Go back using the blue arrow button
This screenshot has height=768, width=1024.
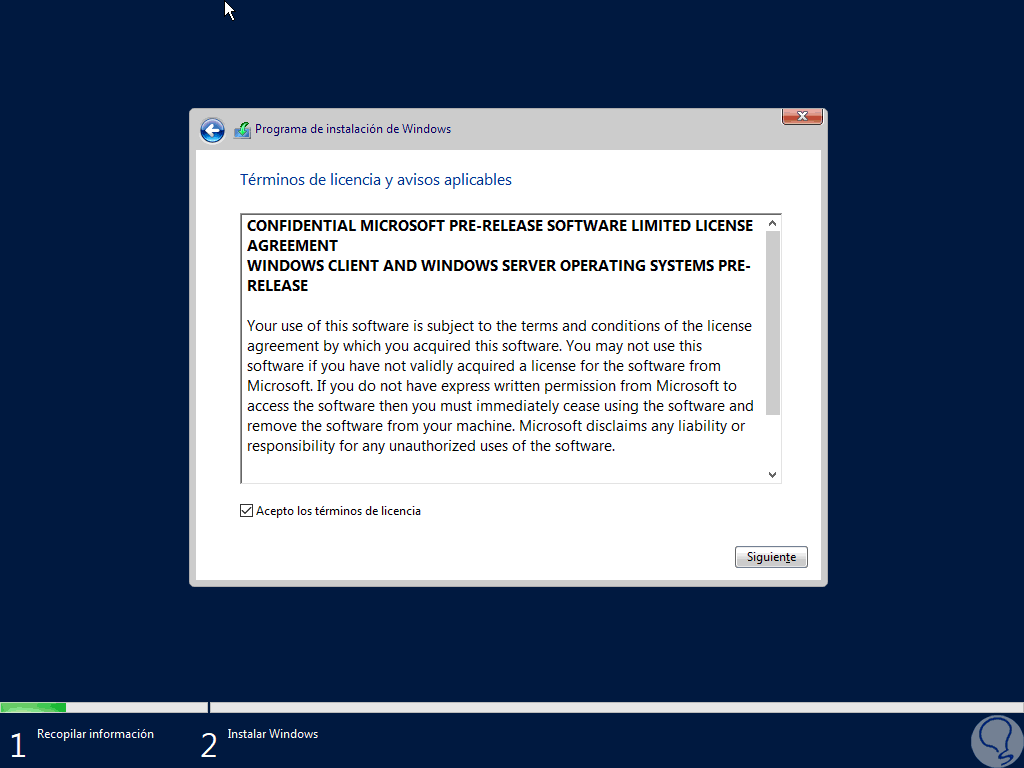(x=212, y=131)
